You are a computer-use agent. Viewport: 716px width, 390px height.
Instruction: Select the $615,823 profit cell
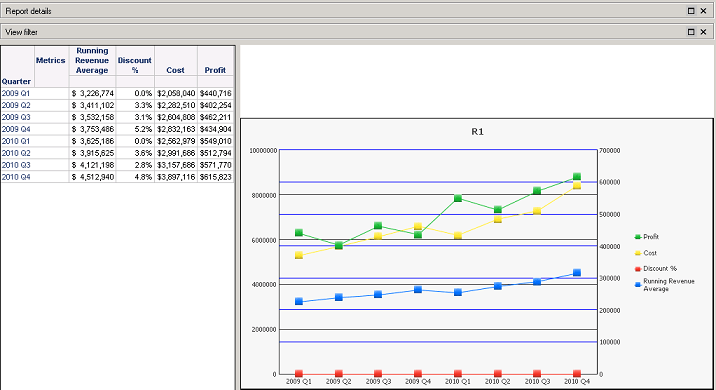tap(216, 177)
